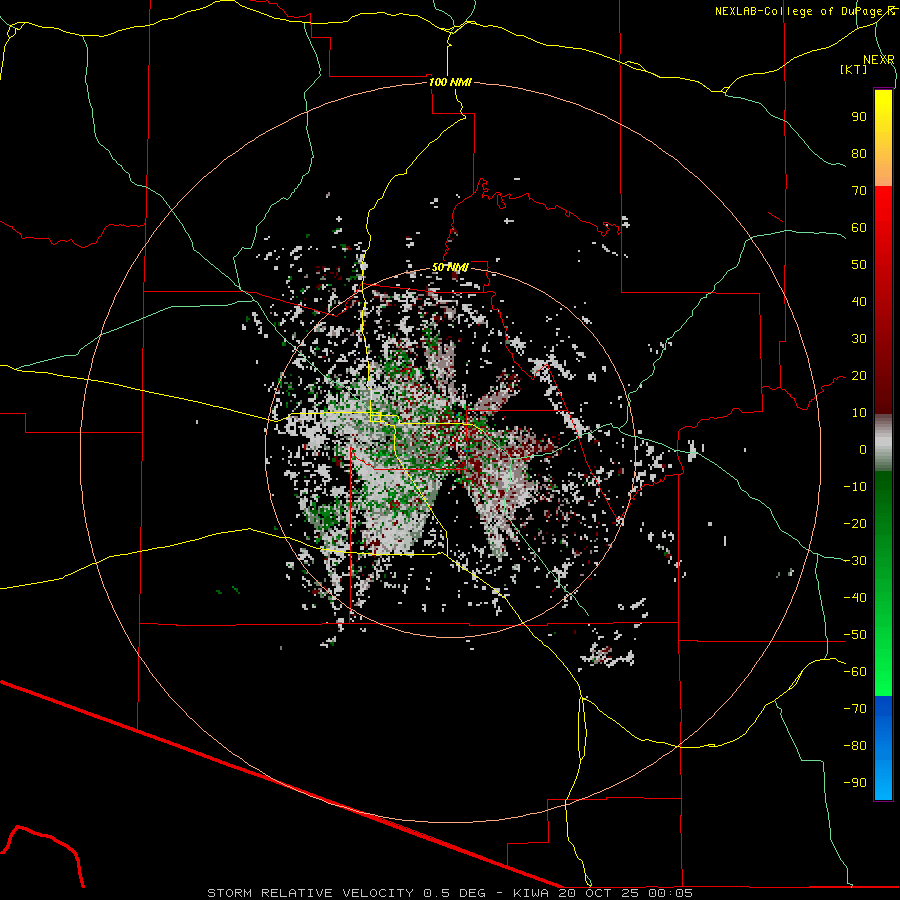Click the 50 NMI range ring label
The image size is (900, 900).
[450, 267]
